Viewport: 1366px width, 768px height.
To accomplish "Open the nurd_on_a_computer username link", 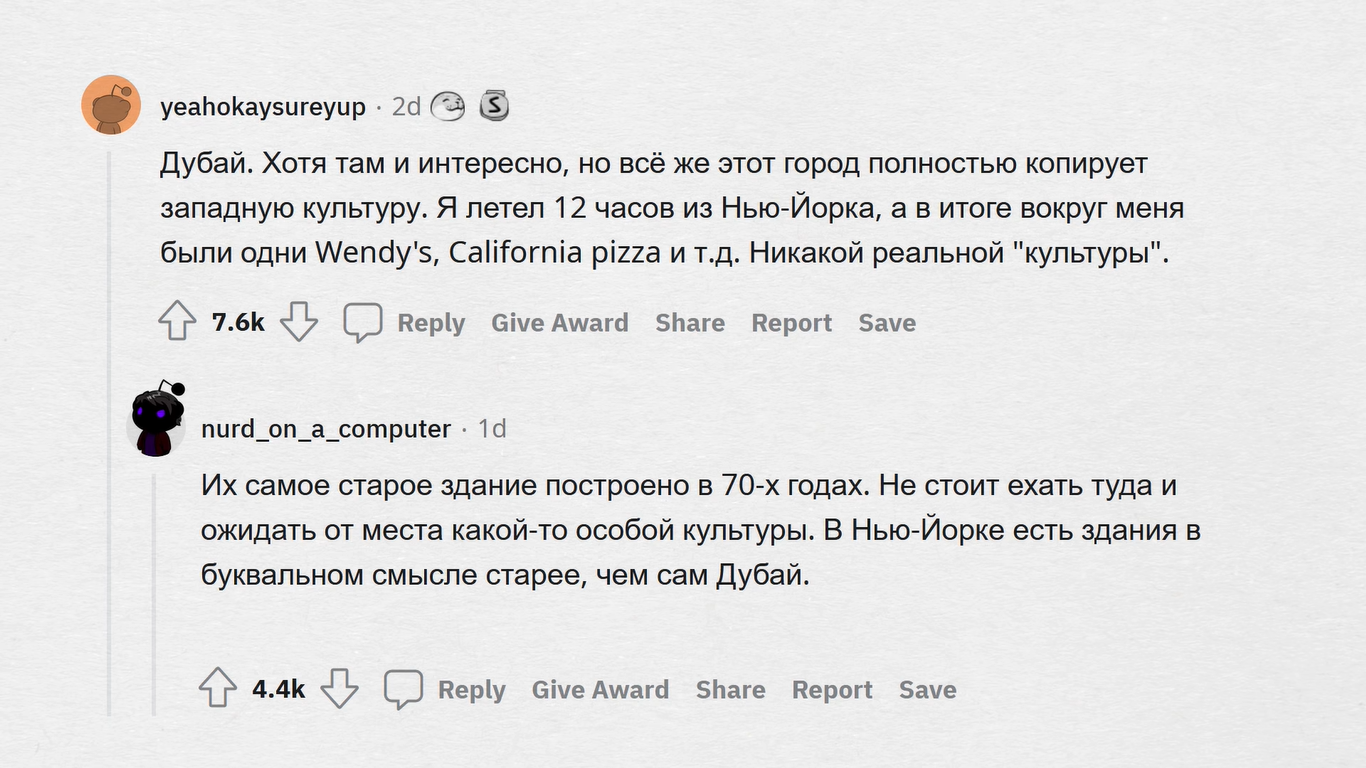I will pos(326,429).
